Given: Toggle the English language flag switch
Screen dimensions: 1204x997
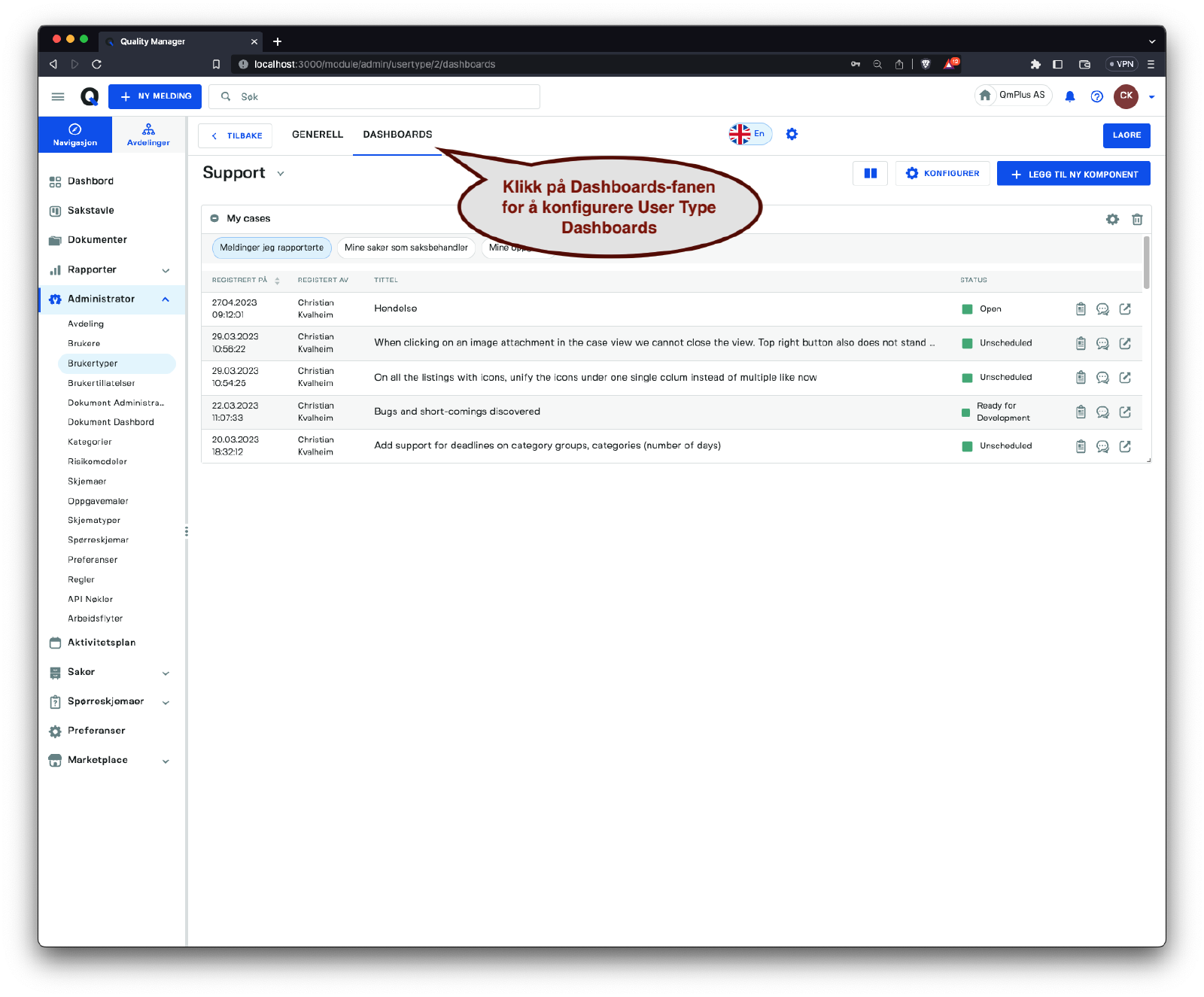Looking at the screenshot, I should (749, 134).
